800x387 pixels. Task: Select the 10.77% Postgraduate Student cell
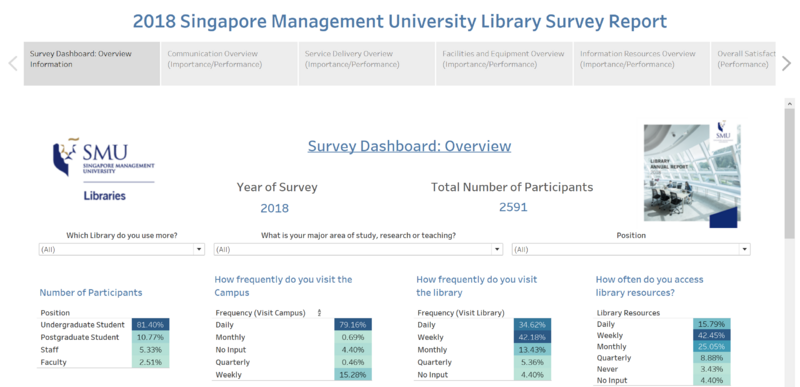click(151, 337)
